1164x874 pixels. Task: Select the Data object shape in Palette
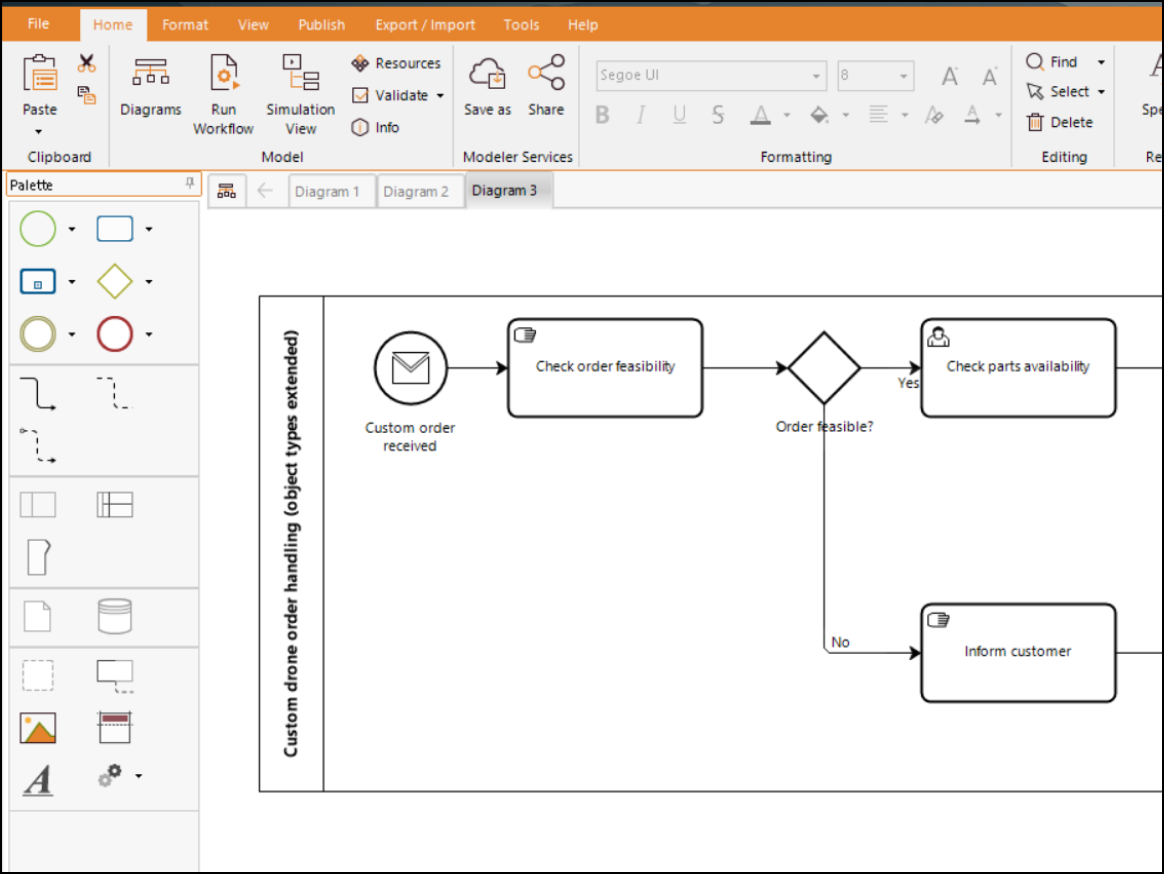coord(38,616)
